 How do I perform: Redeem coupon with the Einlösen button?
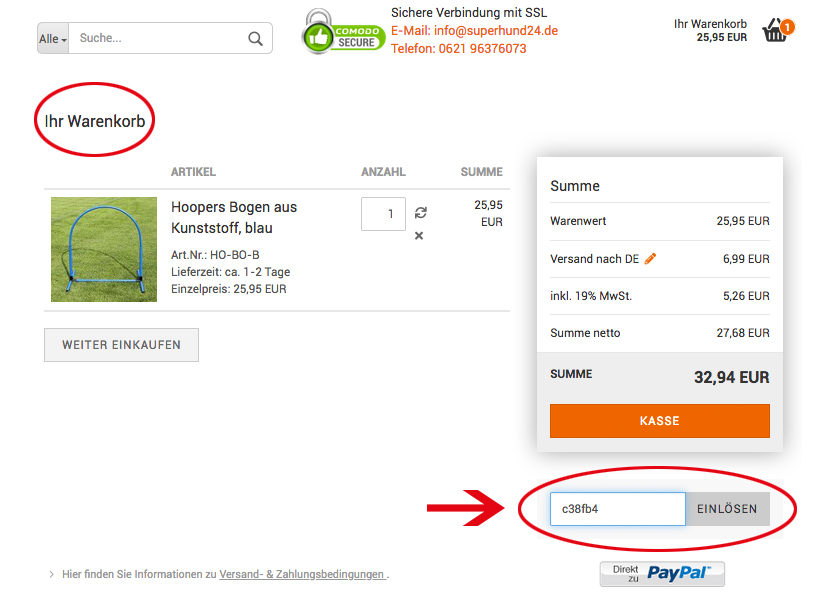coord(727,509)
